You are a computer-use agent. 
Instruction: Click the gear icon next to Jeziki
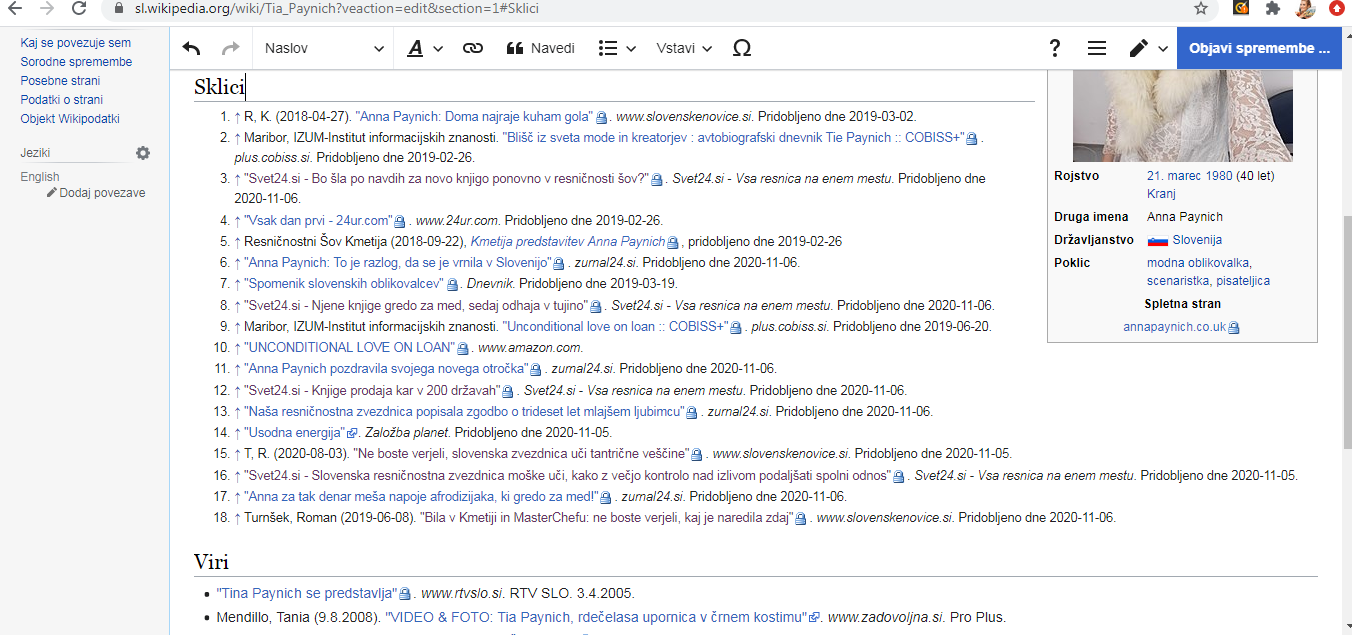tap(142, 152)
